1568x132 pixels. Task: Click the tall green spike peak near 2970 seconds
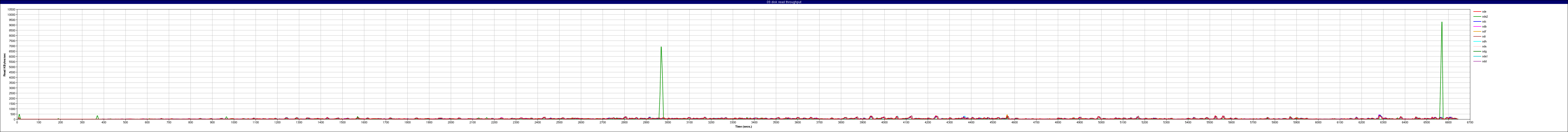pyautogui.click(x=661, y=47)
